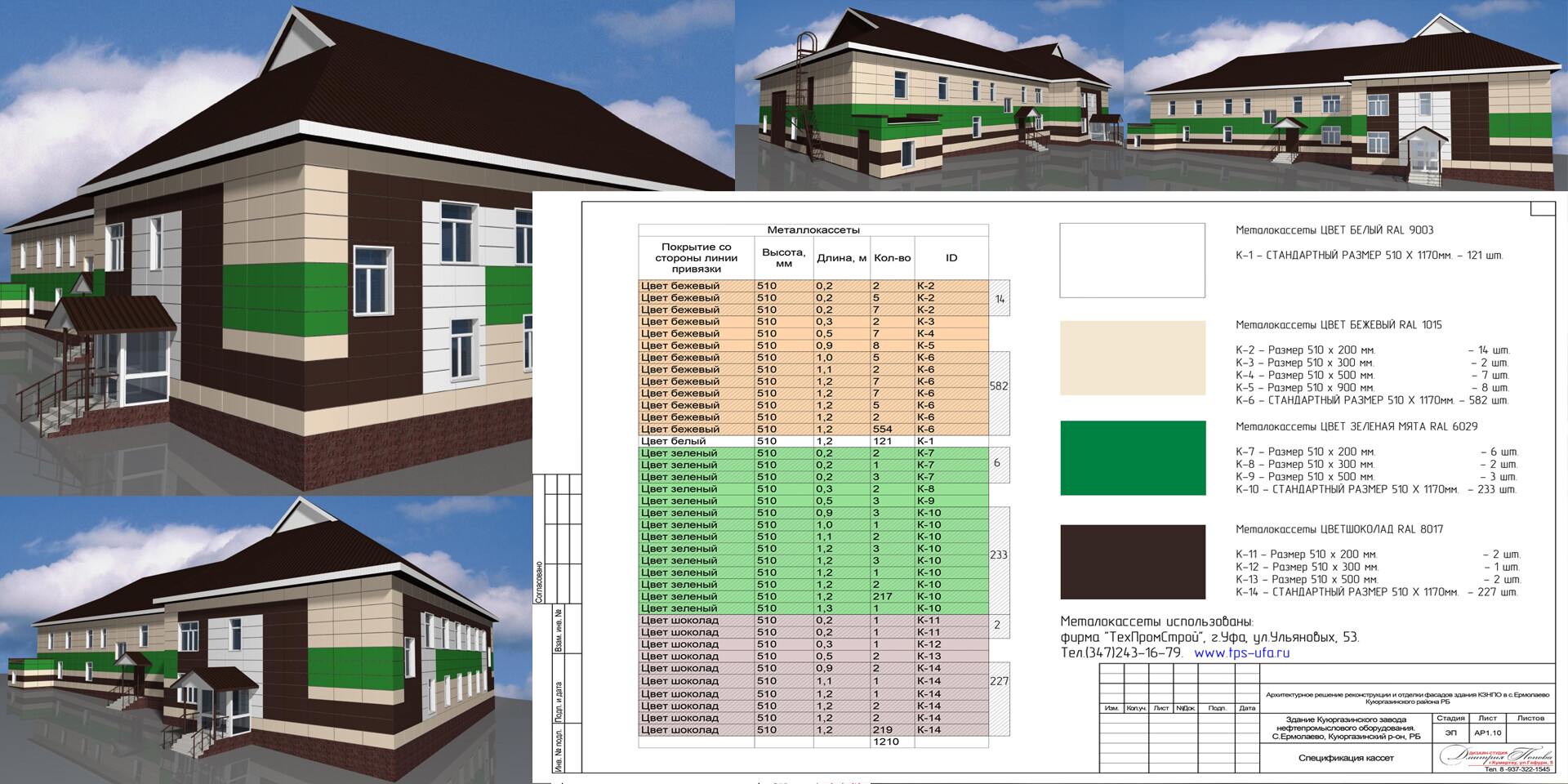This screenshot has width=1568, height=784.
Task: Click the Кол-во column header
Action: [x=892, y=258]
